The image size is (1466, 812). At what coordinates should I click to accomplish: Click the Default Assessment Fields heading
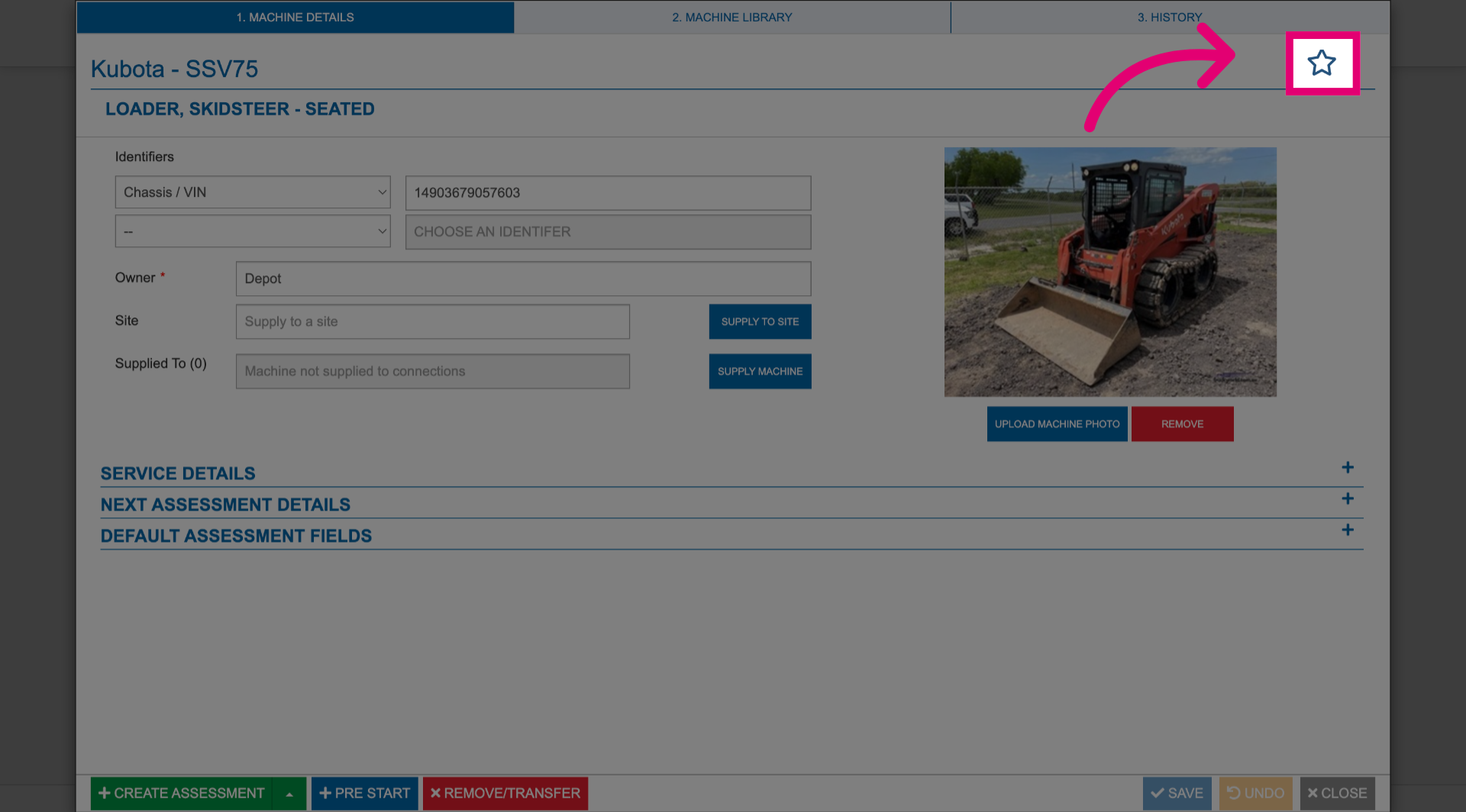(x=236, y=536)
